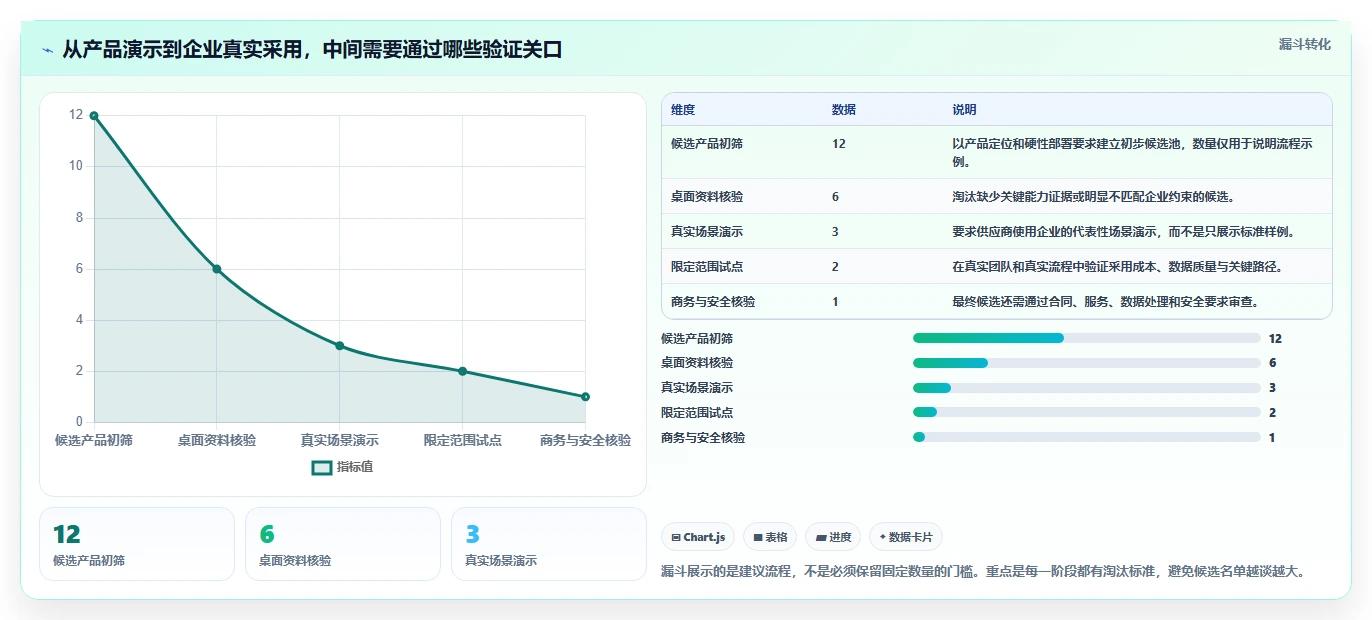
Task: Click the description starting 在真实团队和真实流程
Action: 1117,267
